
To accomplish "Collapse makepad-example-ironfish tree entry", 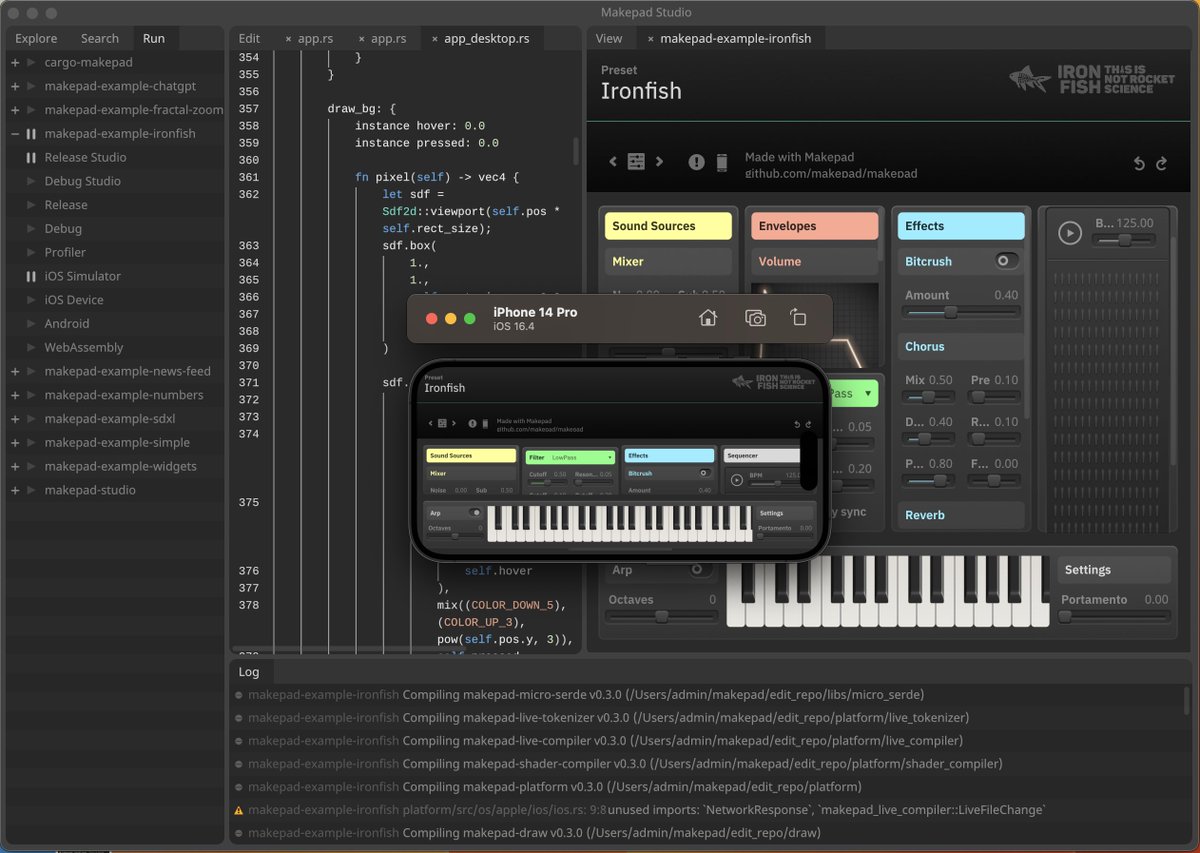I will (x=15, y=133).
